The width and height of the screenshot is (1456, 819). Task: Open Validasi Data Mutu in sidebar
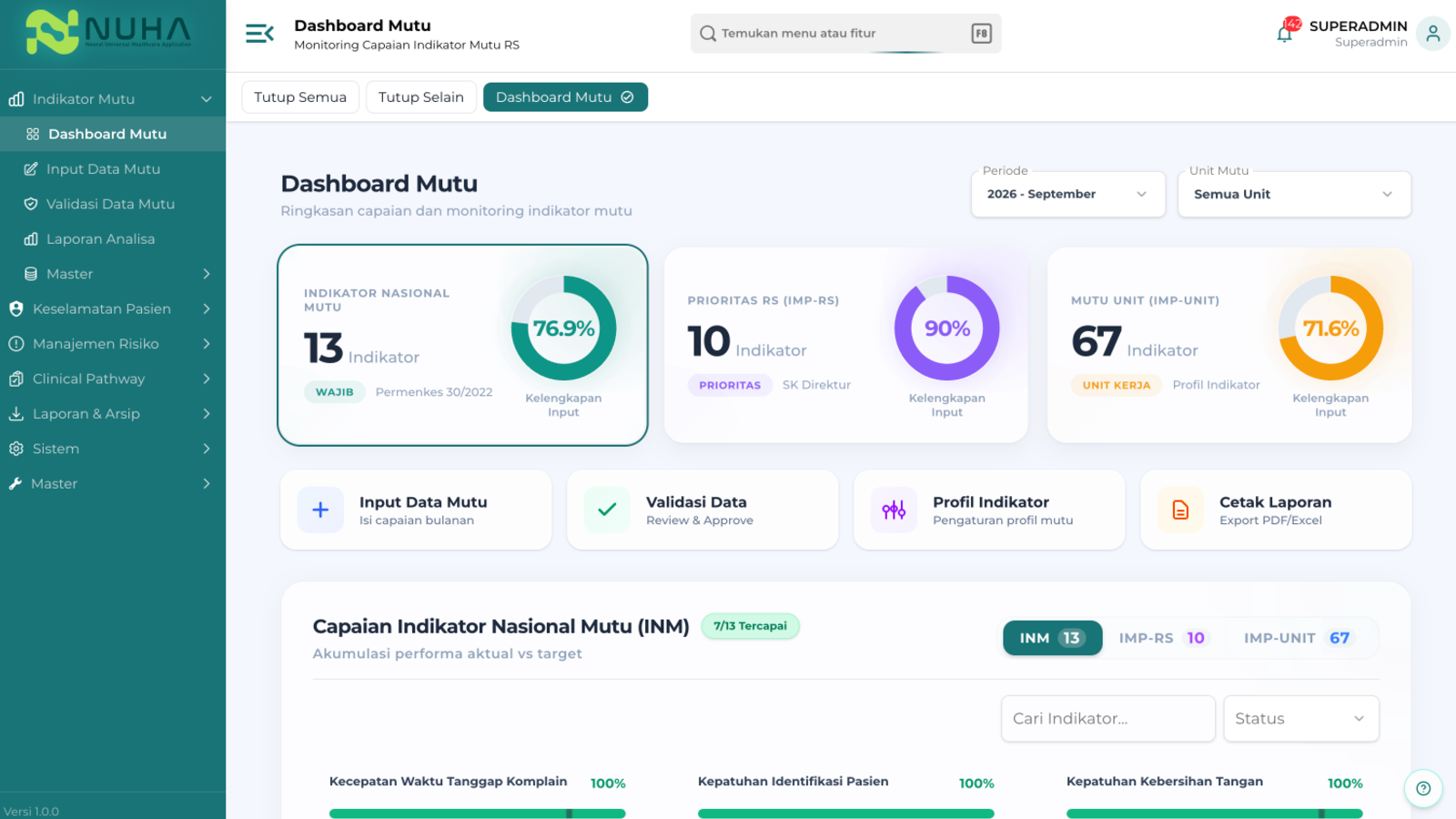tap(113, 204)
